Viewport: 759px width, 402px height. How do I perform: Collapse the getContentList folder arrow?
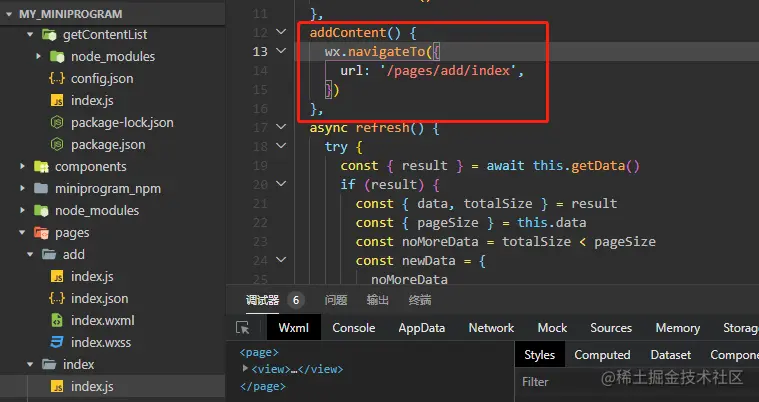click(30, 35)
